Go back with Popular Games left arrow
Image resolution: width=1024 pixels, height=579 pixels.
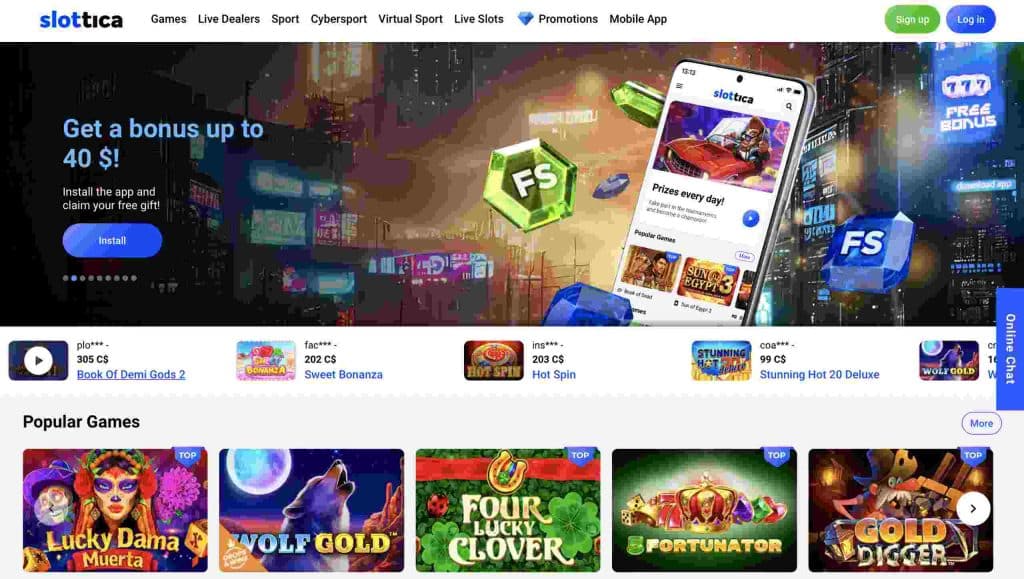51,509
